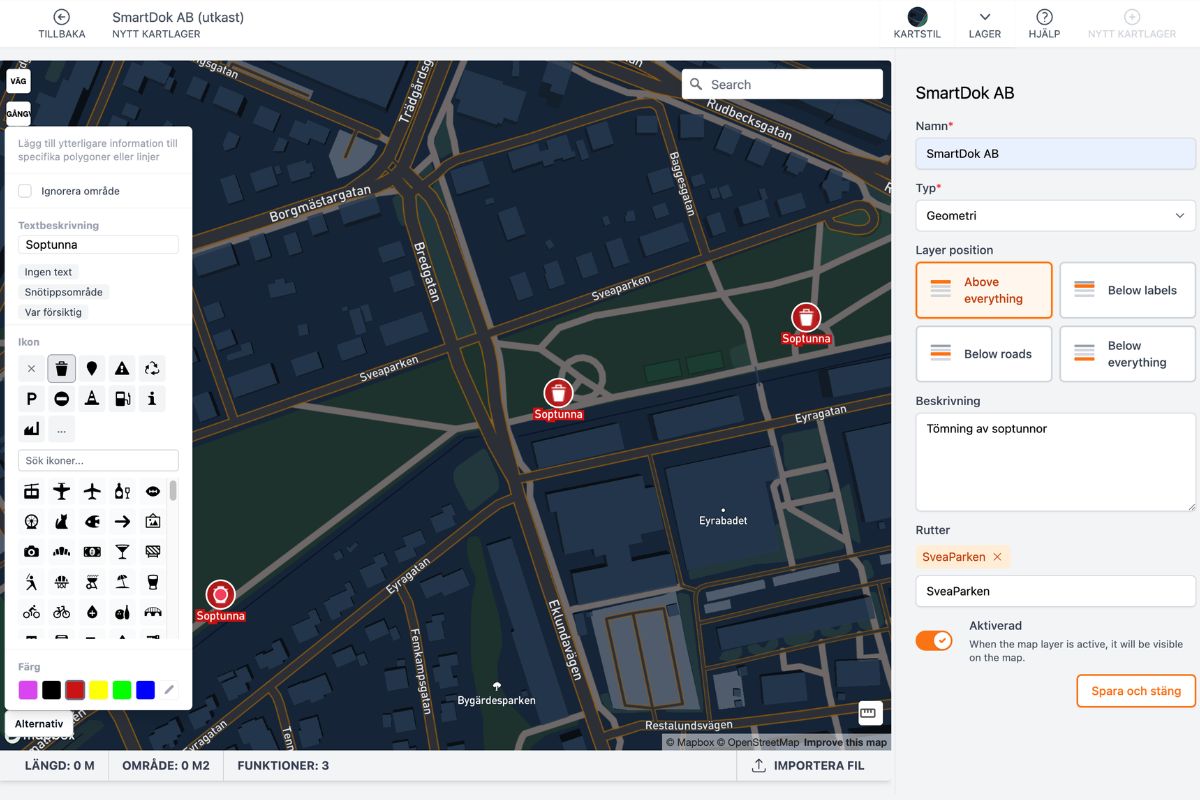Remove icon with the X option

tap(32, 369)
